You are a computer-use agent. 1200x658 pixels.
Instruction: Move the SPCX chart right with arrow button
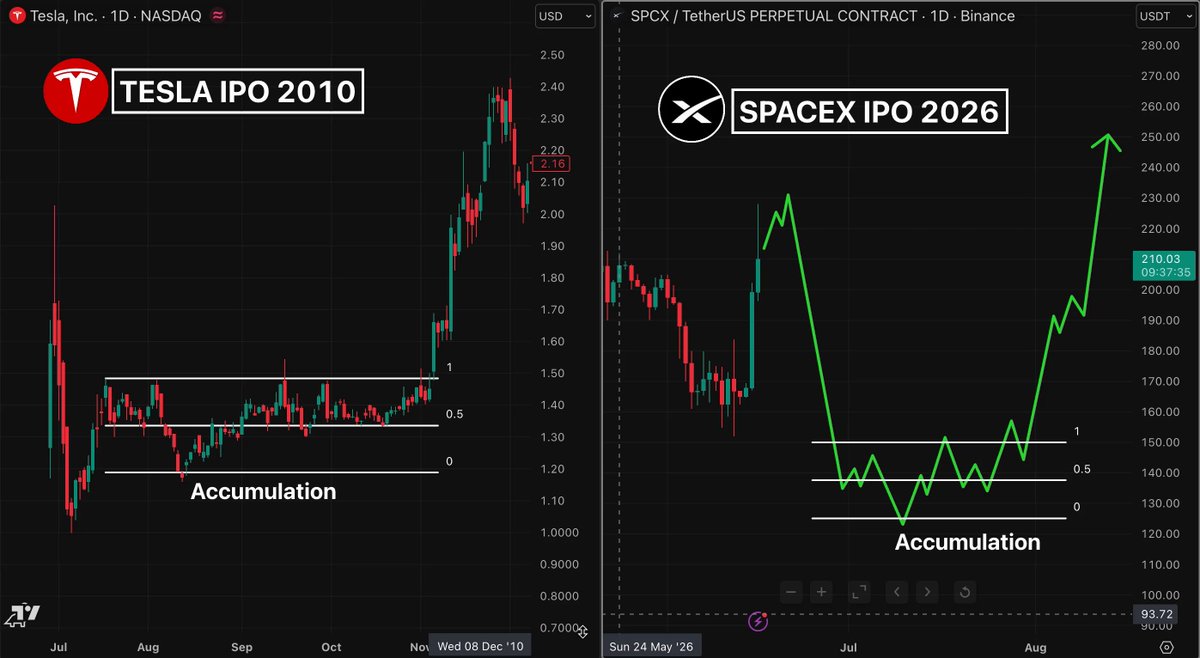click(x=927, y=592)
